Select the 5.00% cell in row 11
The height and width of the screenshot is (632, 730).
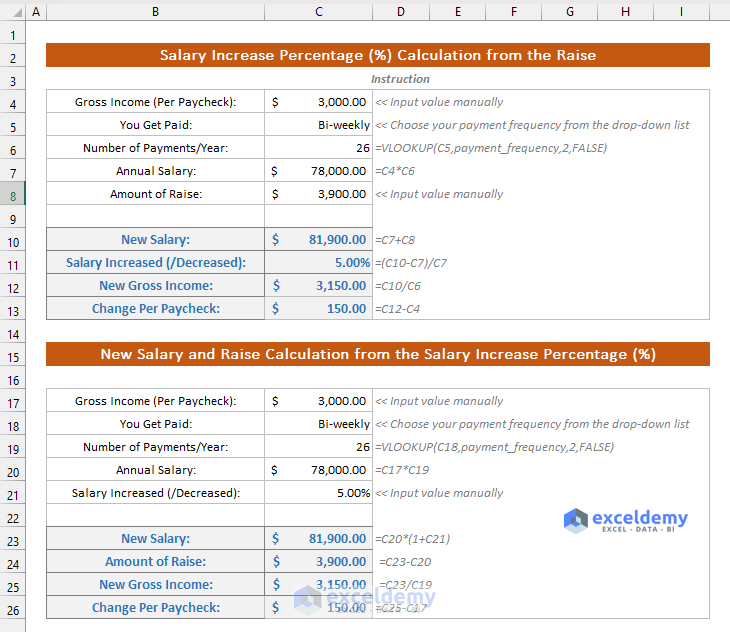point(318,263)
